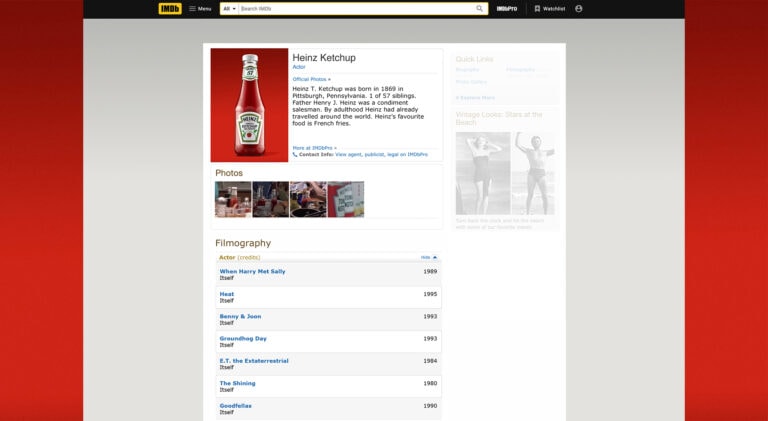
Task: Open When Harry Met Sally
Action: (252, 271)
